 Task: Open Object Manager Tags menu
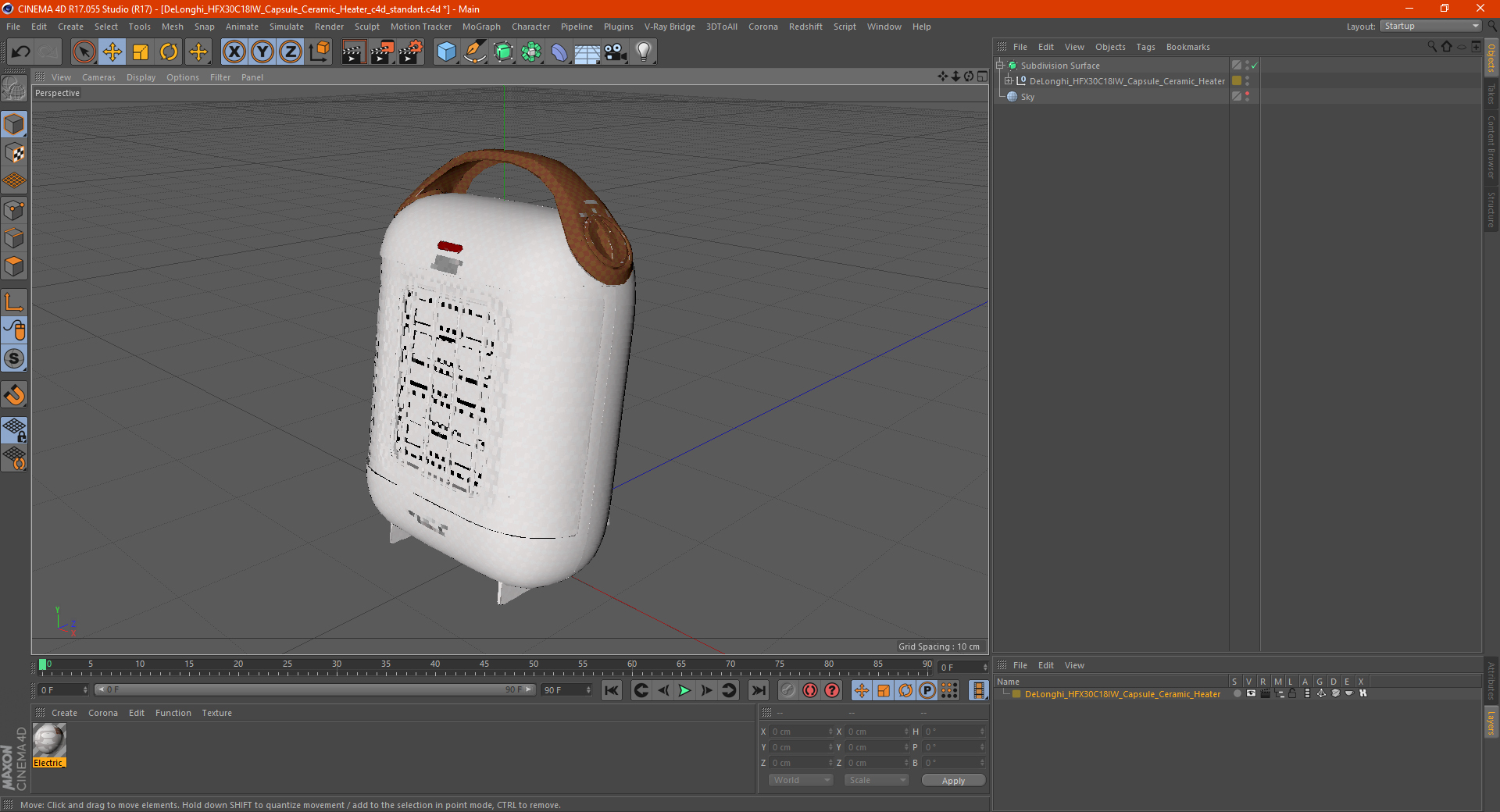1145,47
